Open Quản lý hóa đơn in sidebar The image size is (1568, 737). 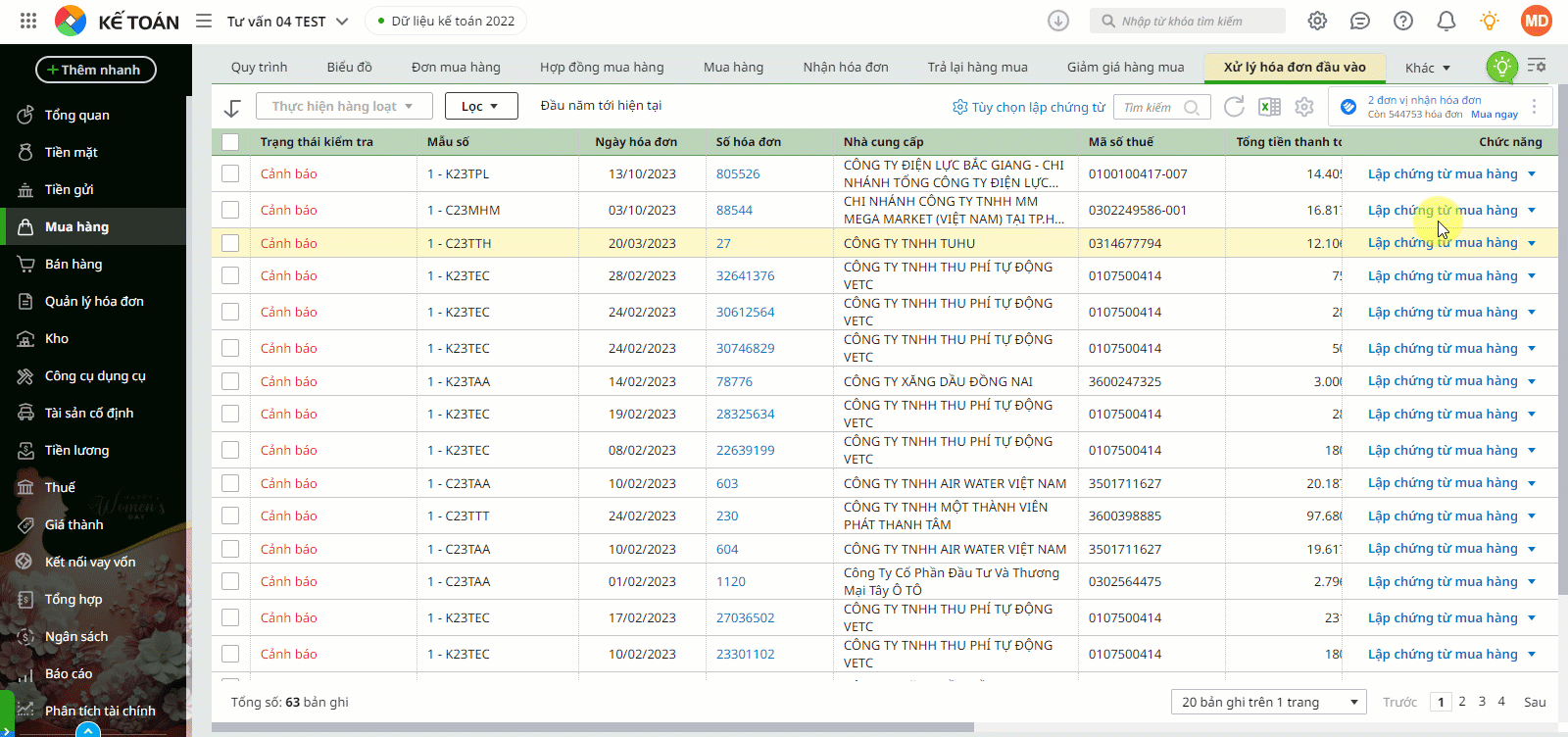93,301
